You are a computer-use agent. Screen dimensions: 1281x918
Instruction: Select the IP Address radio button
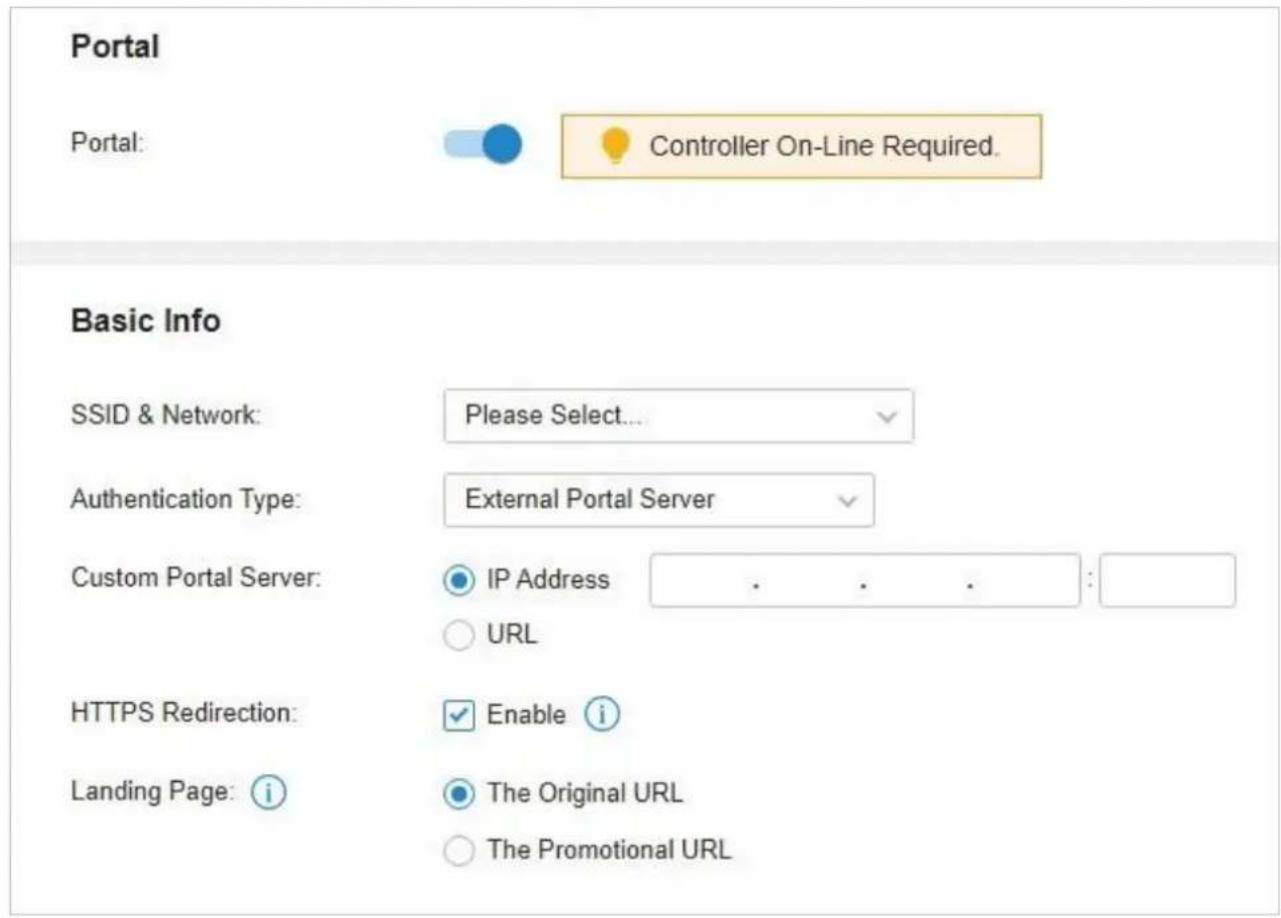pos(458,581)
